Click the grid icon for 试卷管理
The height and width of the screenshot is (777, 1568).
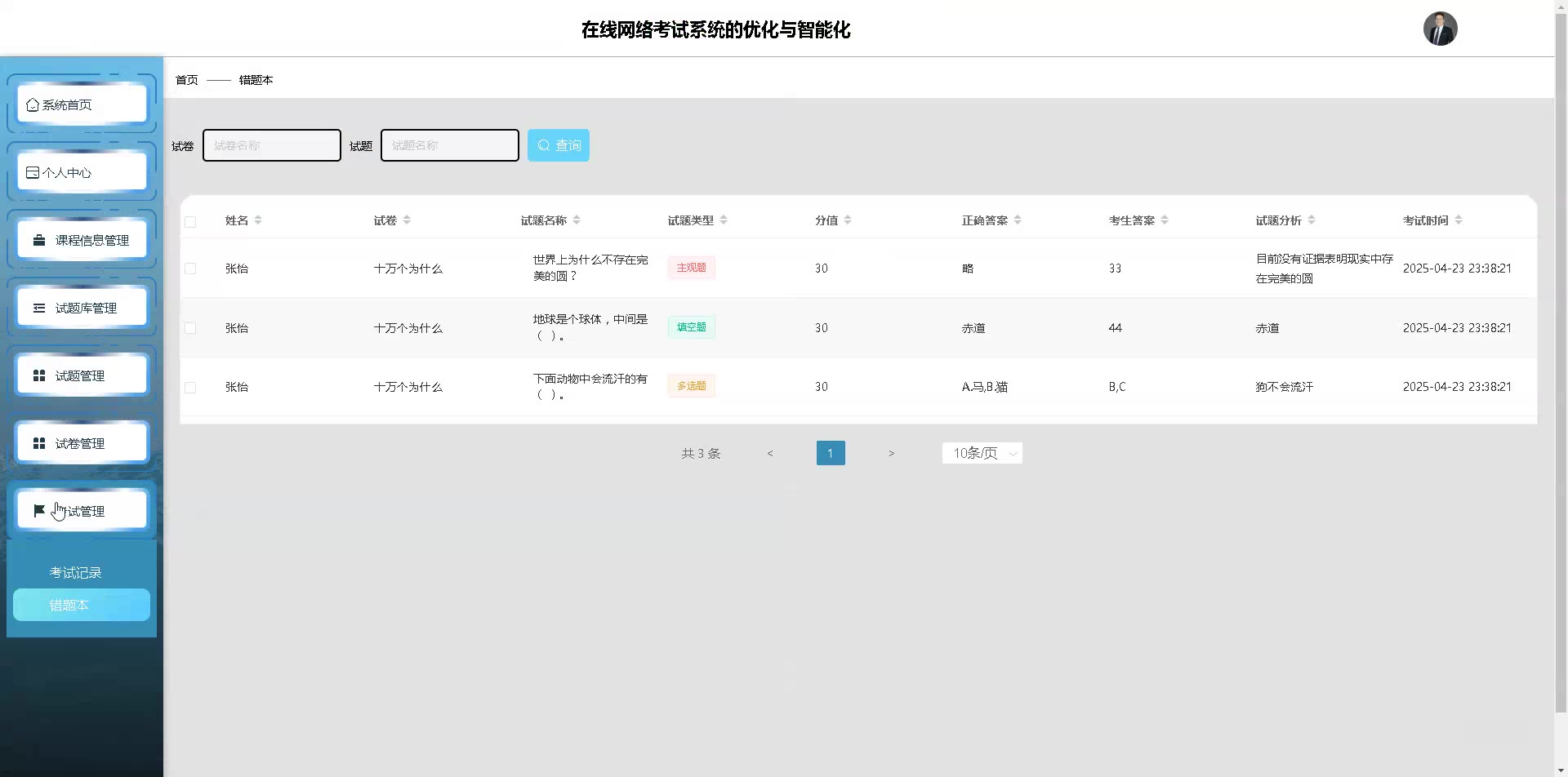[39, 444]
